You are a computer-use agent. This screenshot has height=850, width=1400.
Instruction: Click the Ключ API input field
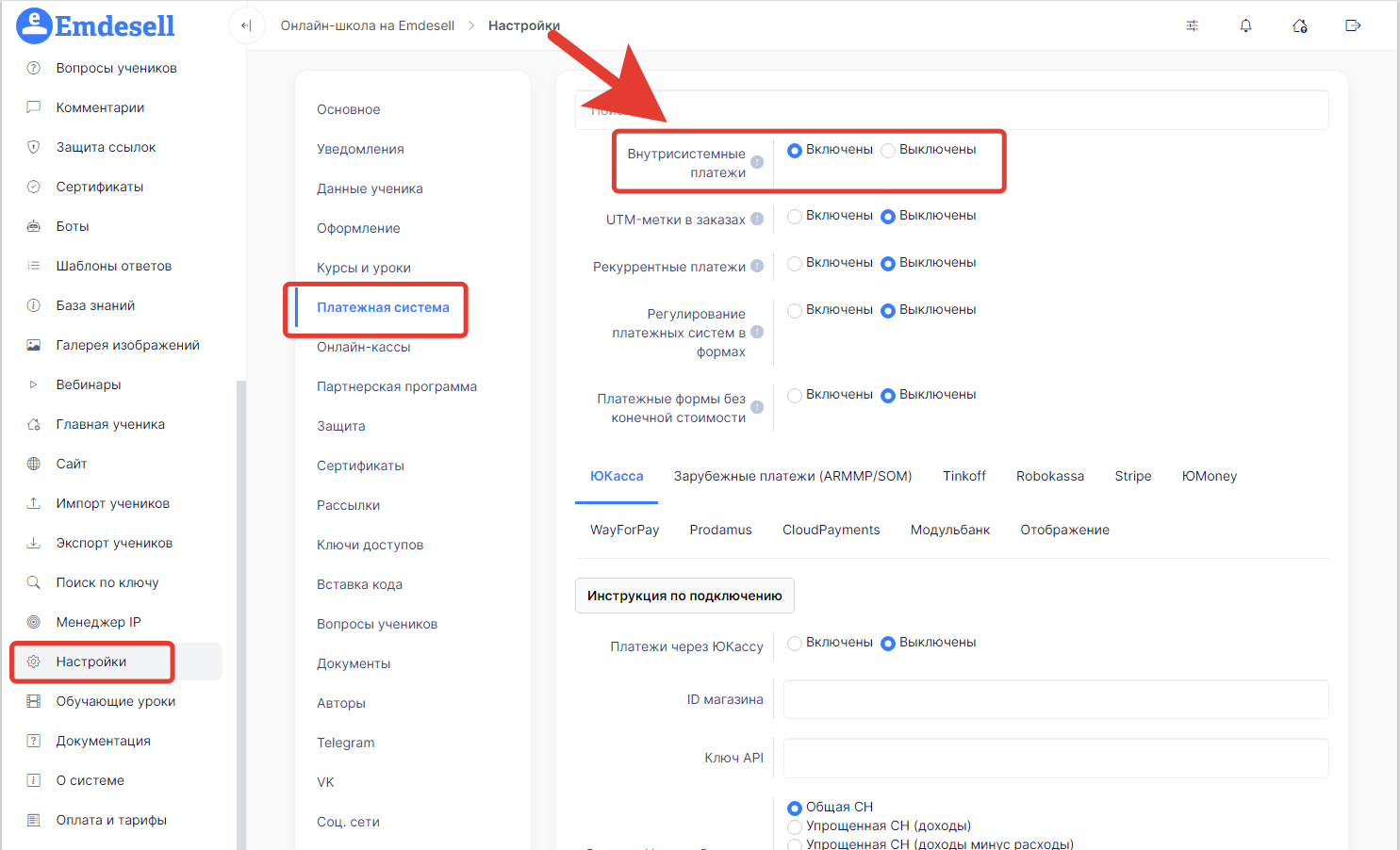[1056, 758]
